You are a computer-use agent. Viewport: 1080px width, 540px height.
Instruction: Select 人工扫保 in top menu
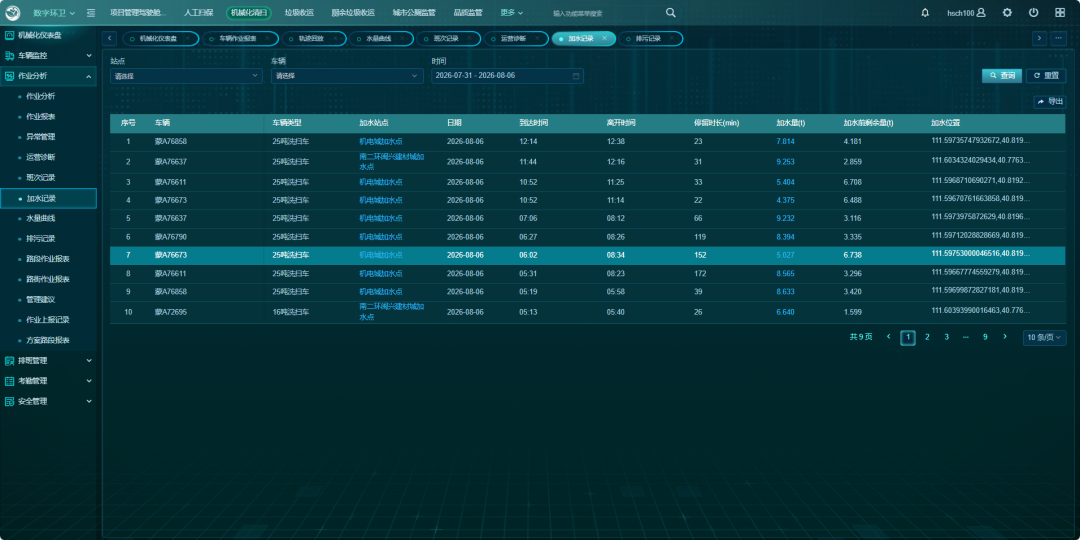tap(198, 12)
